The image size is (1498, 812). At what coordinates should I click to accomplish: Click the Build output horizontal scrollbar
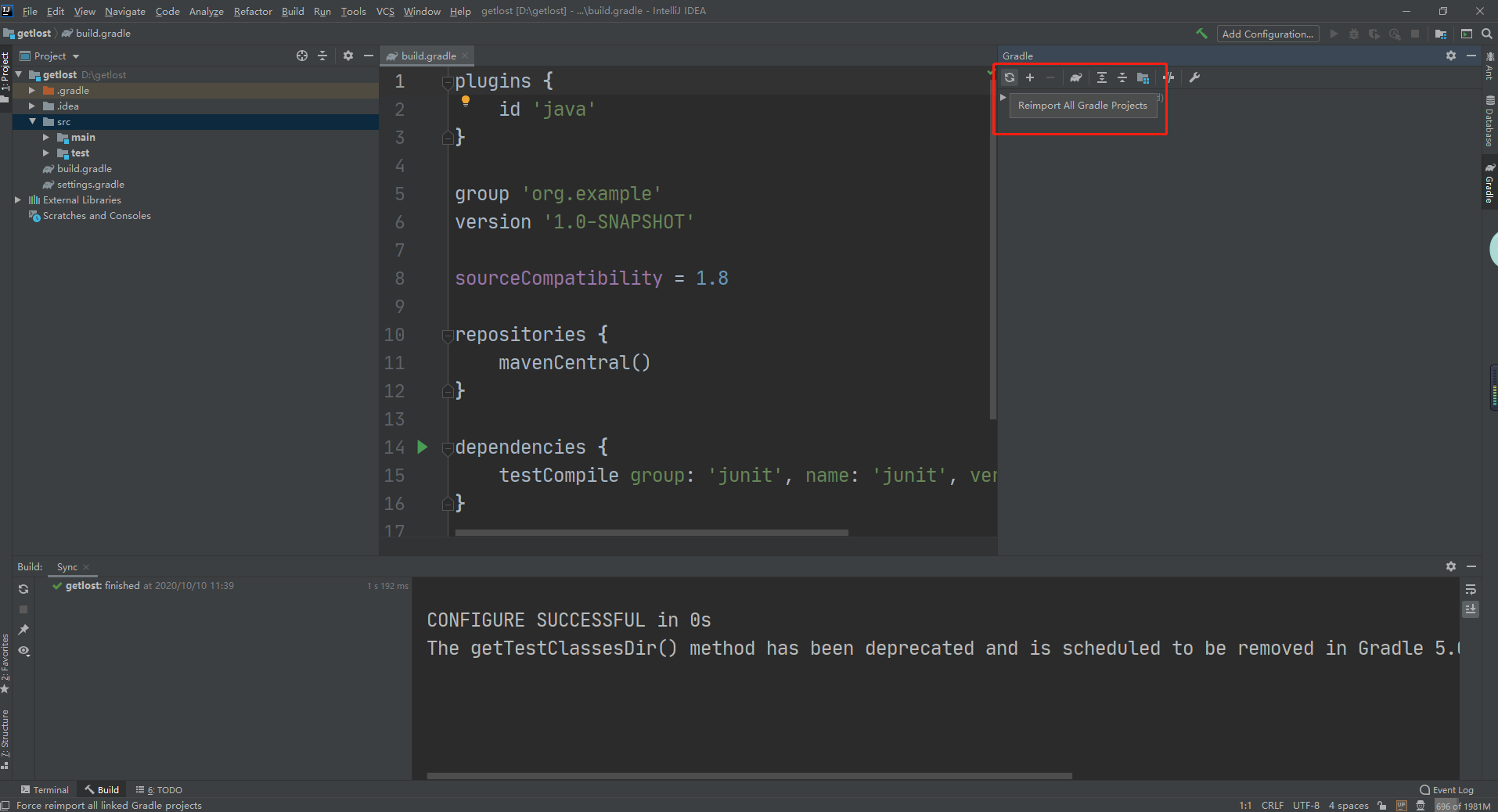749,776
